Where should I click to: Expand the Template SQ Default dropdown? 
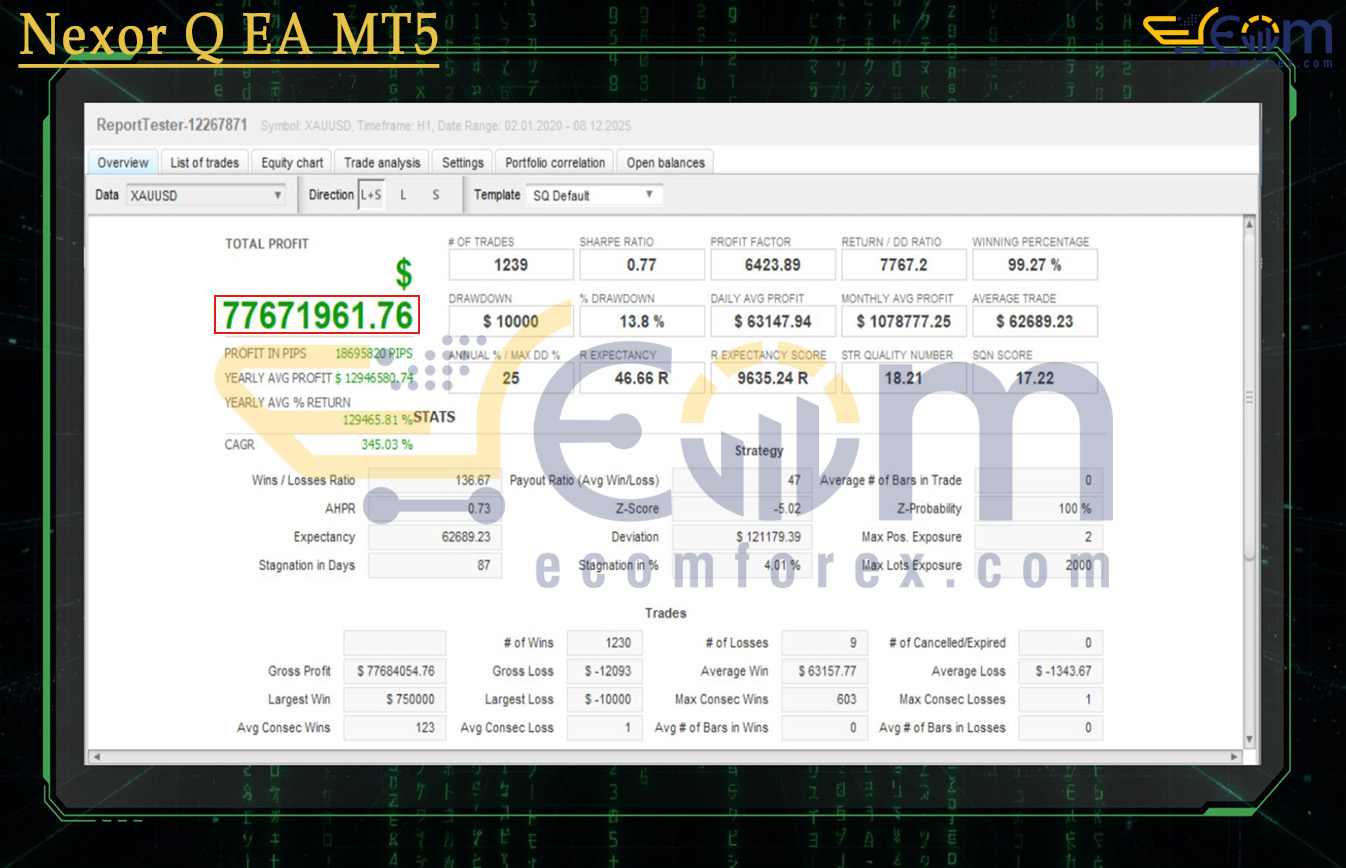point(594,196)
